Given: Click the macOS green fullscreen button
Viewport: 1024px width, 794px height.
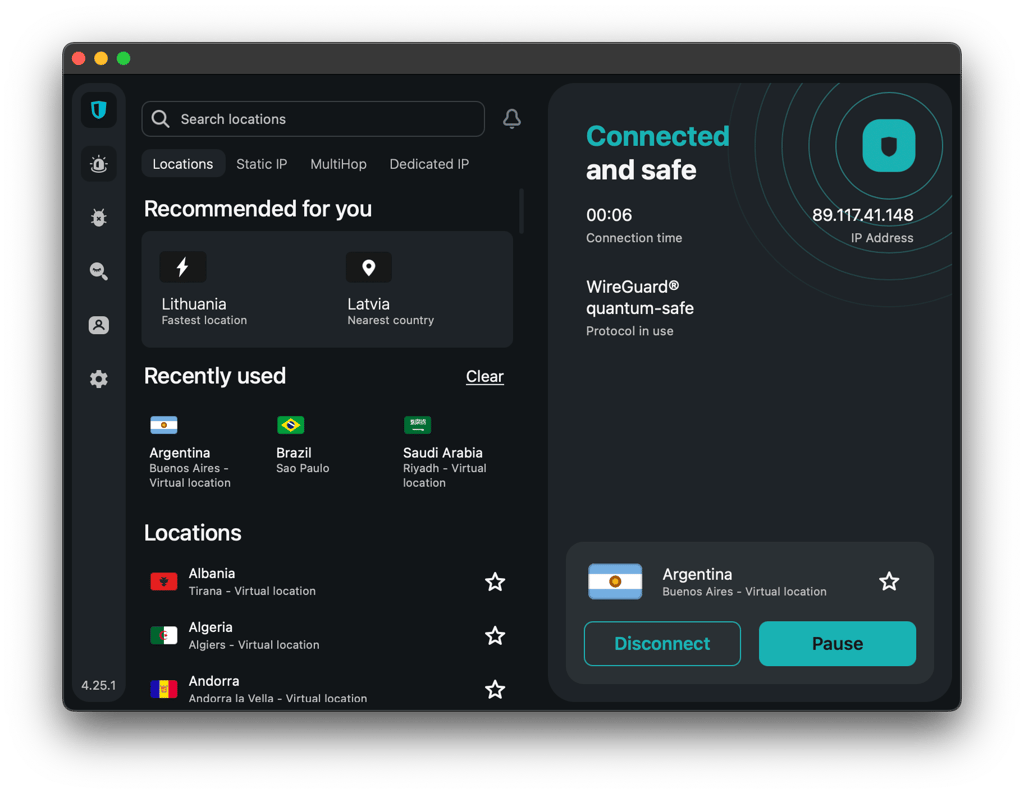Looking at the screenshot, I should pos(123,59).
